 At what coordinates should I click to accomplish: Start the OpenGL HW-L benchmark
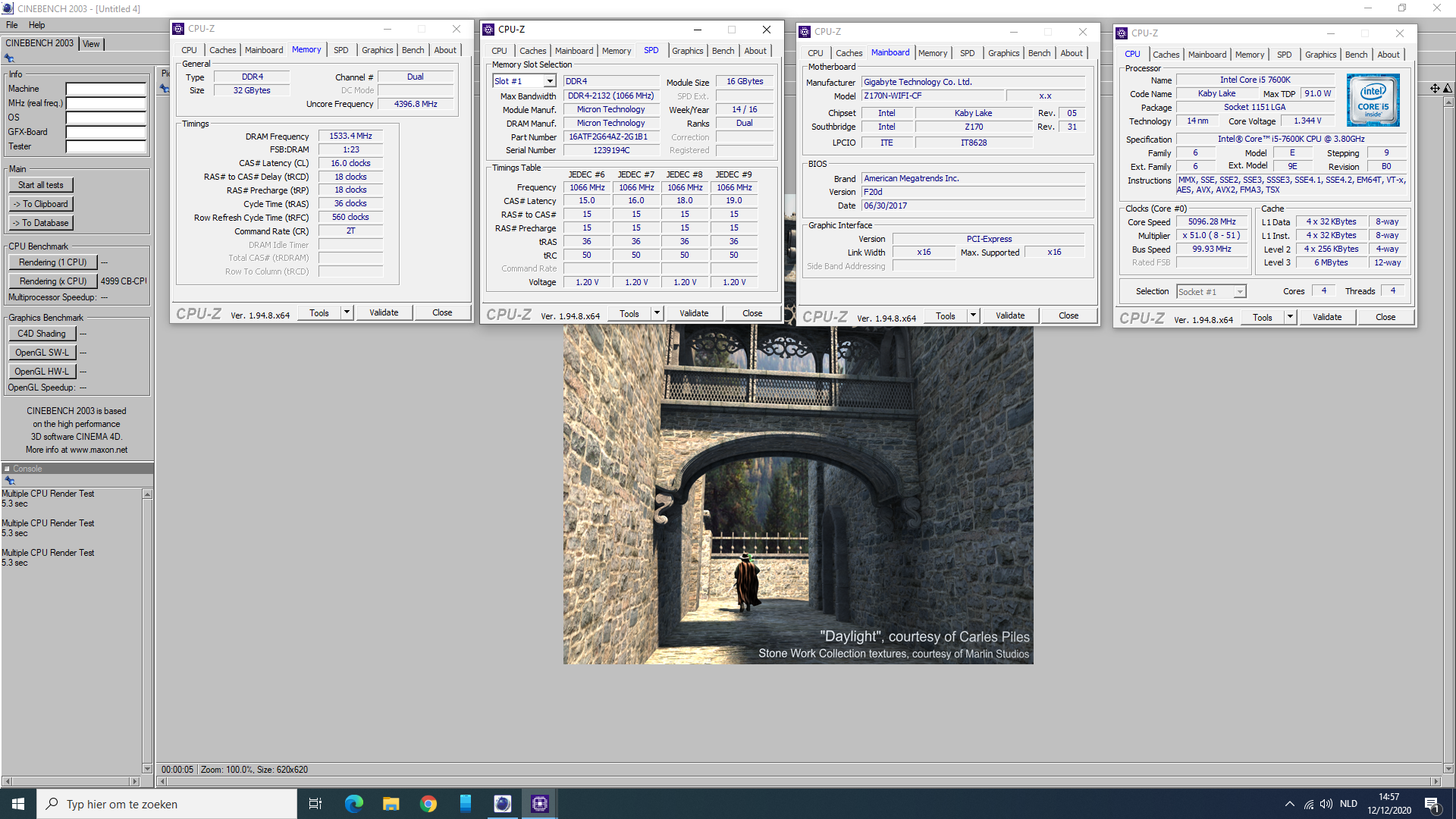42,372
